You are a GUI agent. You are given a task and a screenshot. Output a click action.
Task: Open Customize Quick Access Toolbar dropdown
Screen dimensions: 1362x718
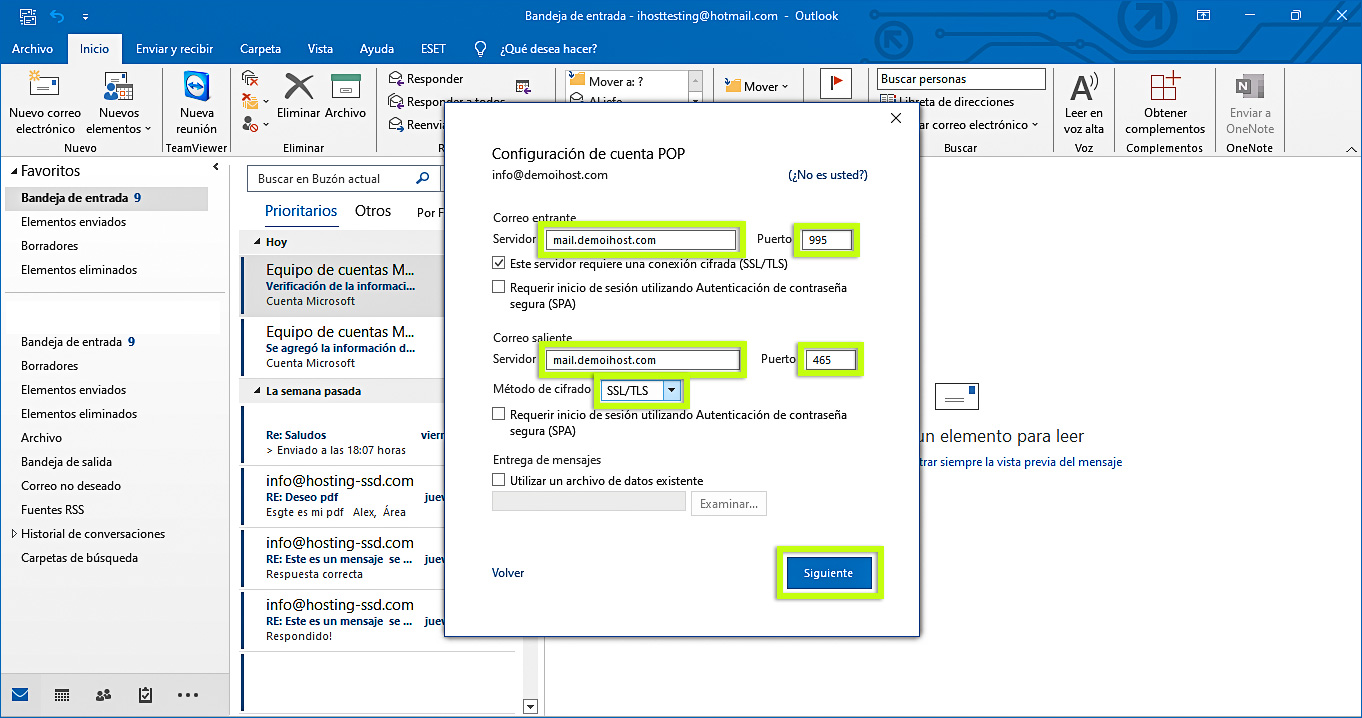[x=85, y=17]
